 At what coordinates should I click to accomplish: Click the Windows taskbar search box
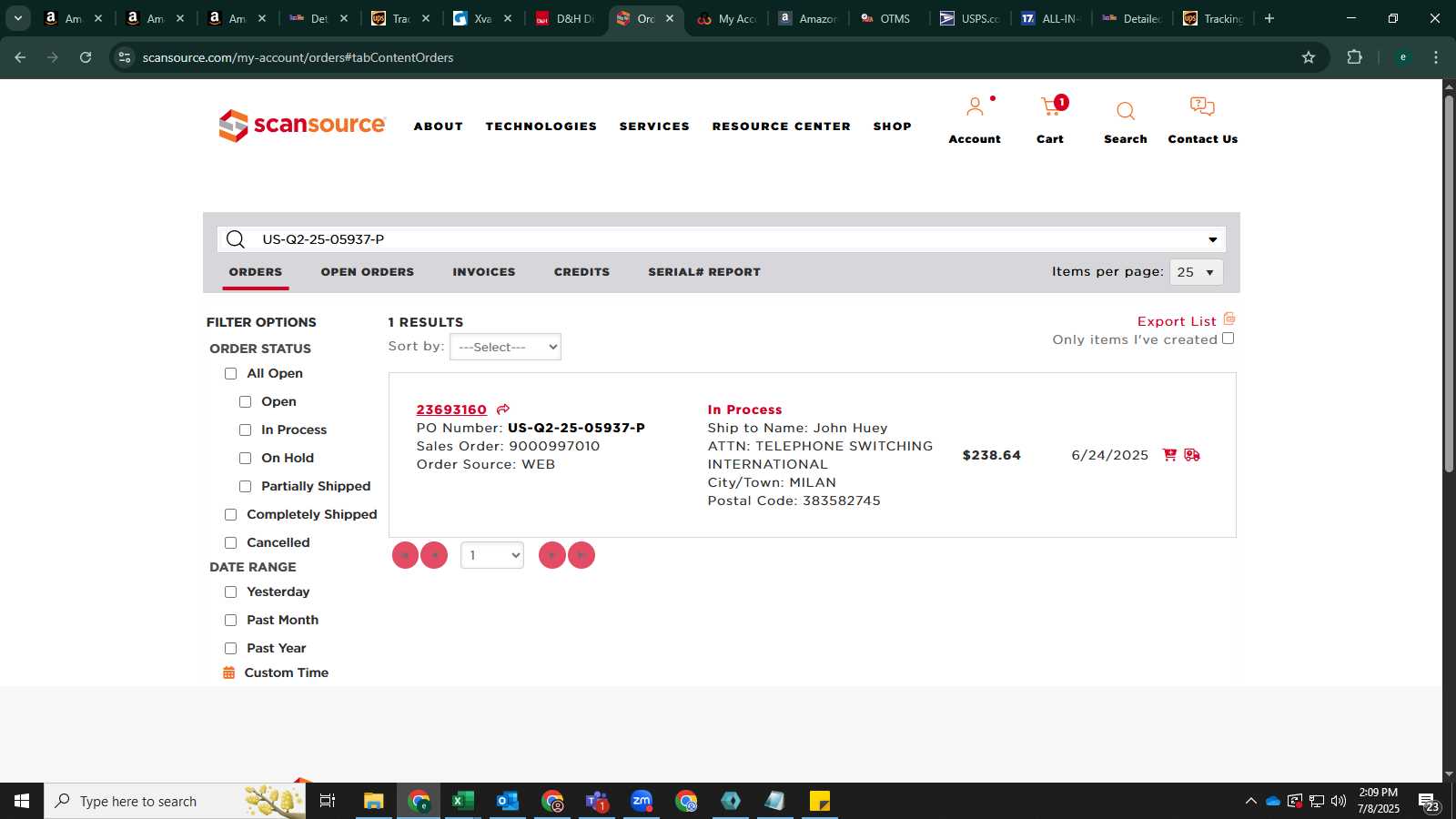[175, 801]
